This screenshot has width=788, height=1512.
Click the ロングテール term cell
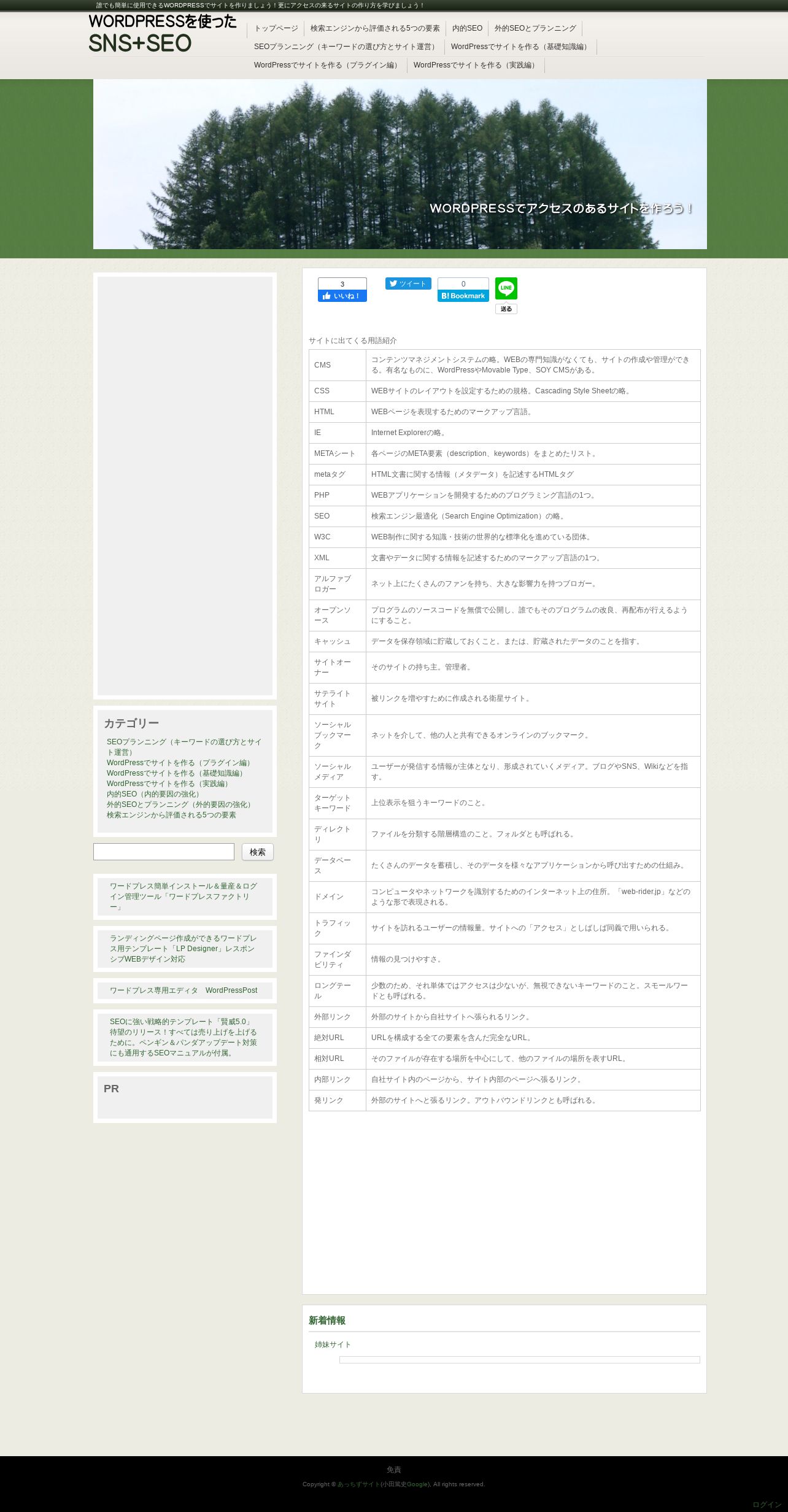point(338,991)
